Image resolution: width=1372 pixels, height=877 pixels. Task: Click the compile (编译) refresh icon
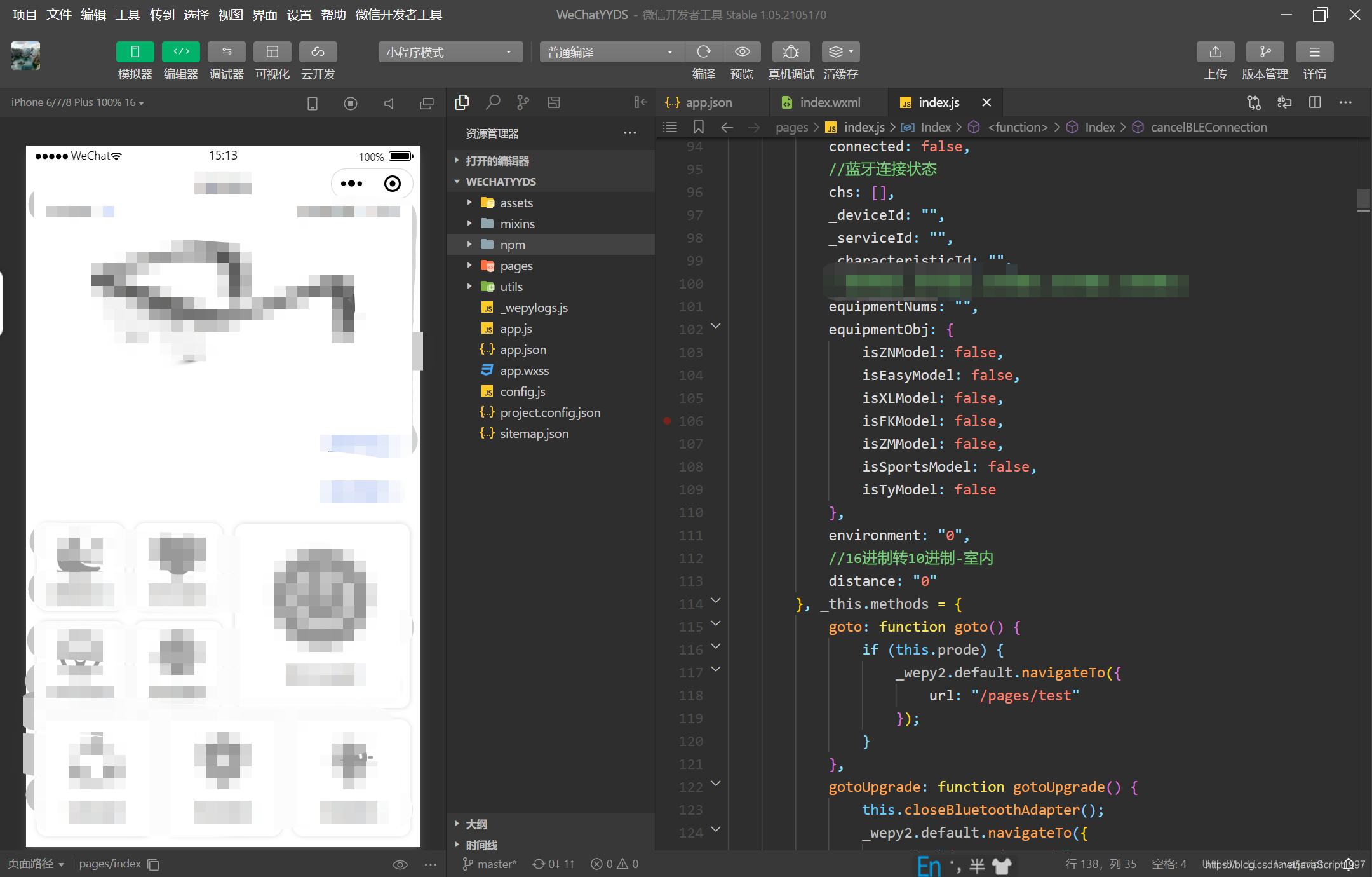(703, 51)
